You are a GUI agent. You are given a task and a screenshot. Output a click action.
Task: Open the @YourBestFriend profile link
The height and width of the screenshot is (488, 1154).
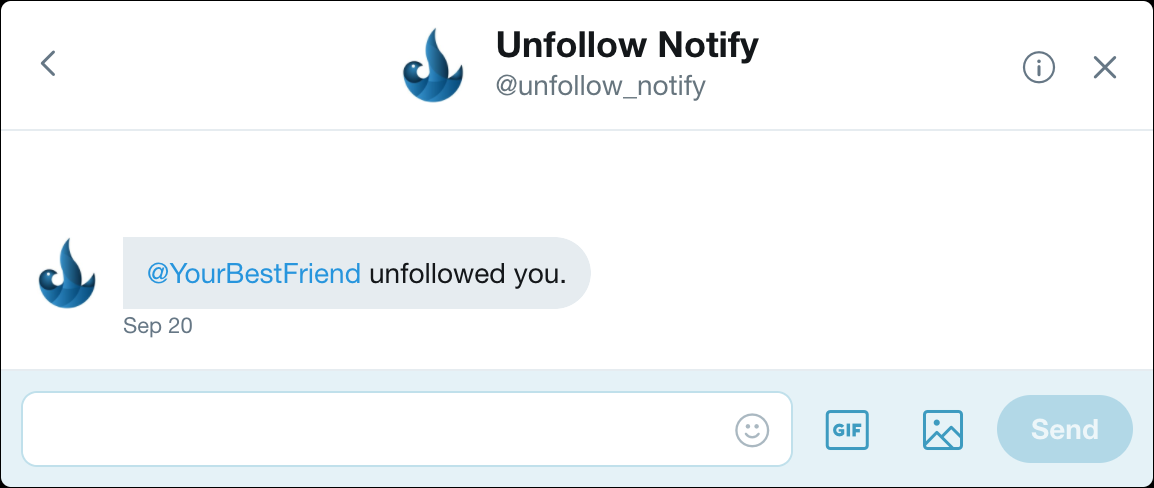(254, 273)
